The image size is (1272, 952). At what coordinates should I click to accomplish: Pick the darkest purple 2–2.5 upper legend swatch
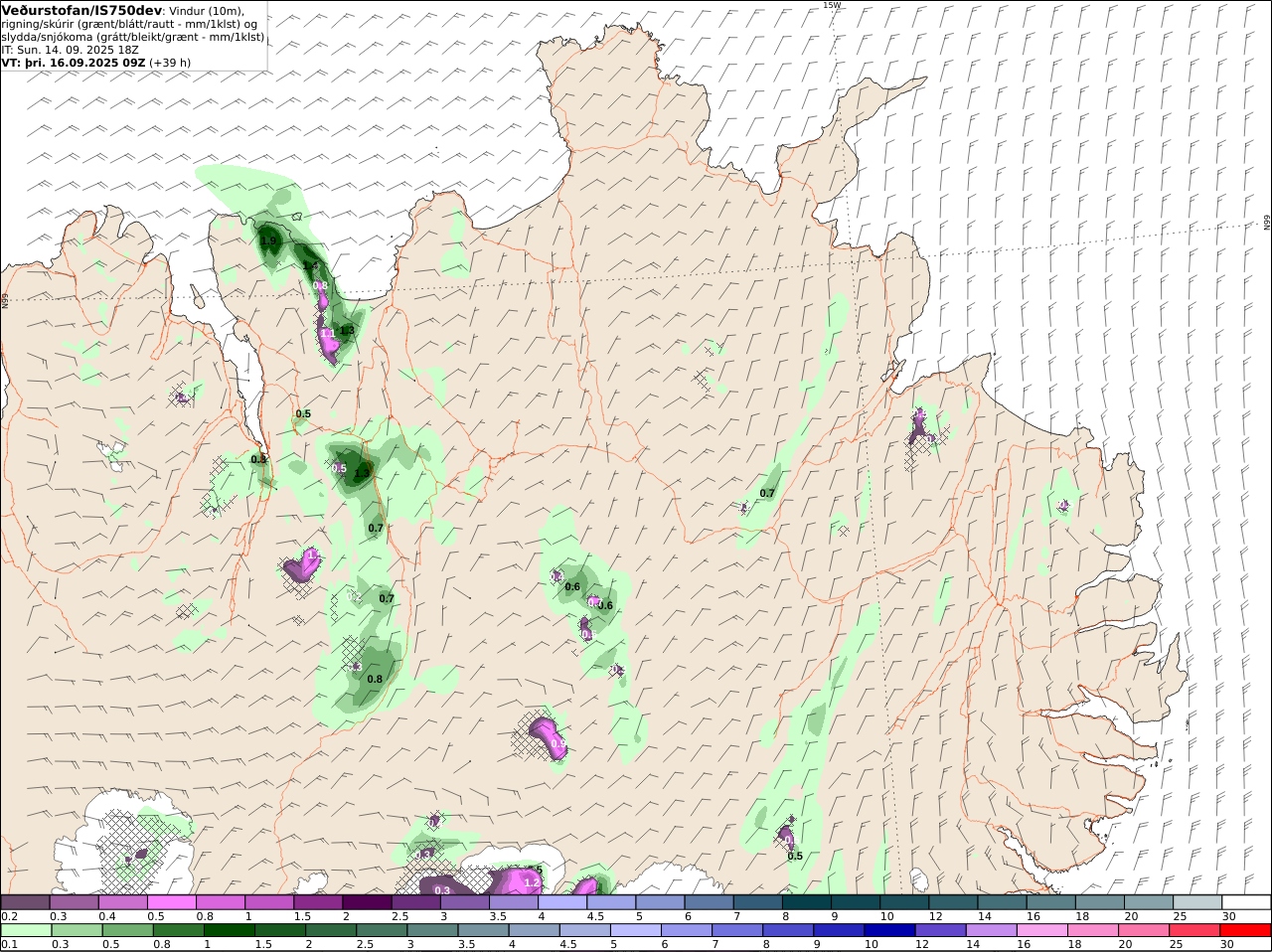click(367, 902)
